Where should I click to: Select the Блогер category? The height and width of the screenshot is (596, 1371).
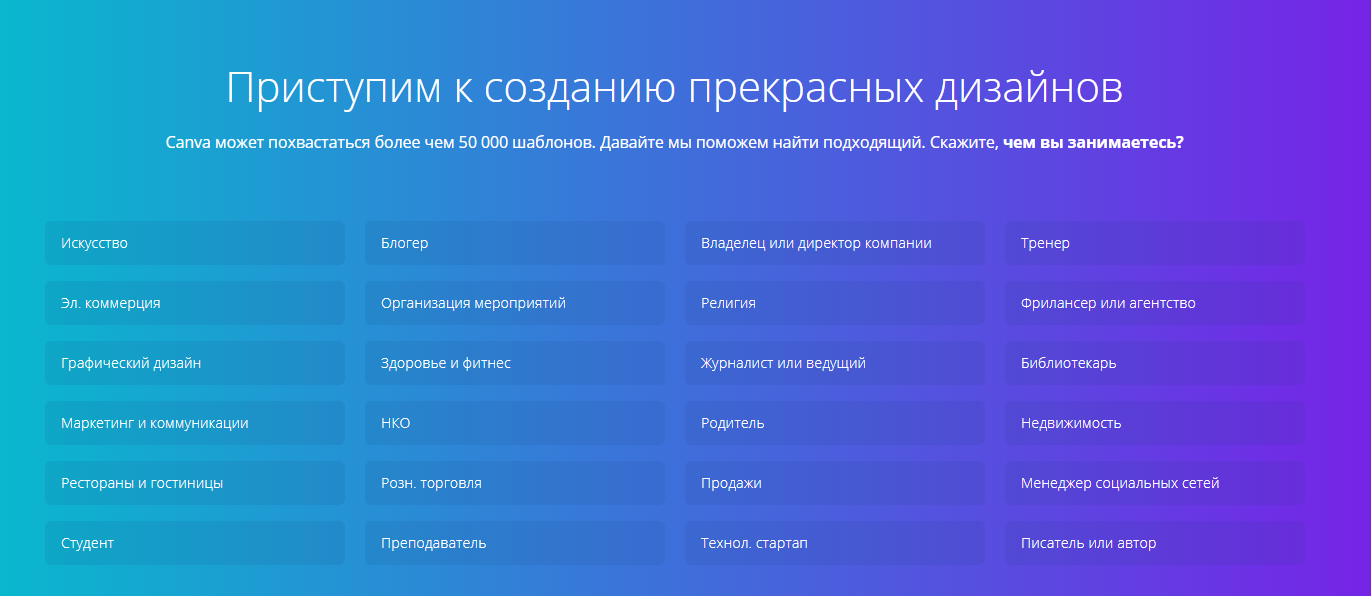click(x=515, y=243)
